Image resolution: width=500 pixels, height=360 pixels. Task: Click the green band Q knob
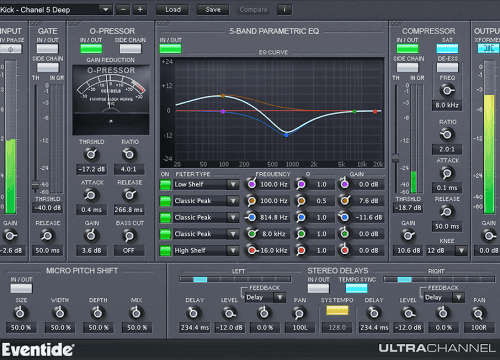301,234
